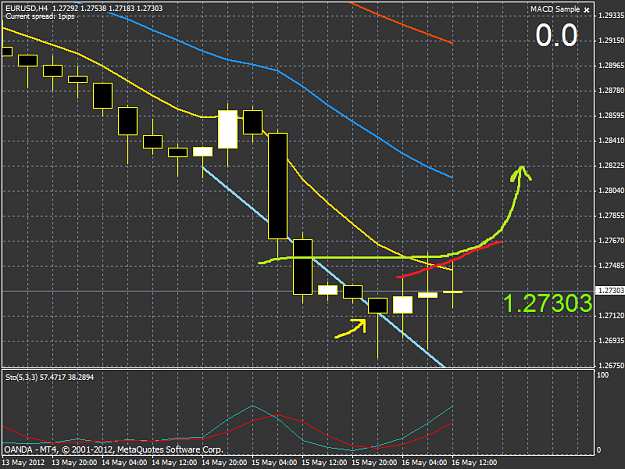Click the stochastic 100 level label

point(603,375)
